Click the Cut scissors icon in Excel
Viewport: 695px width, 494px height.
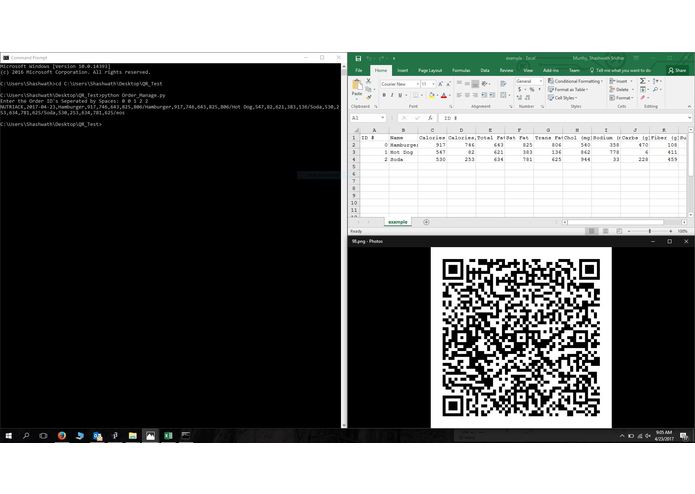point(368,81)
